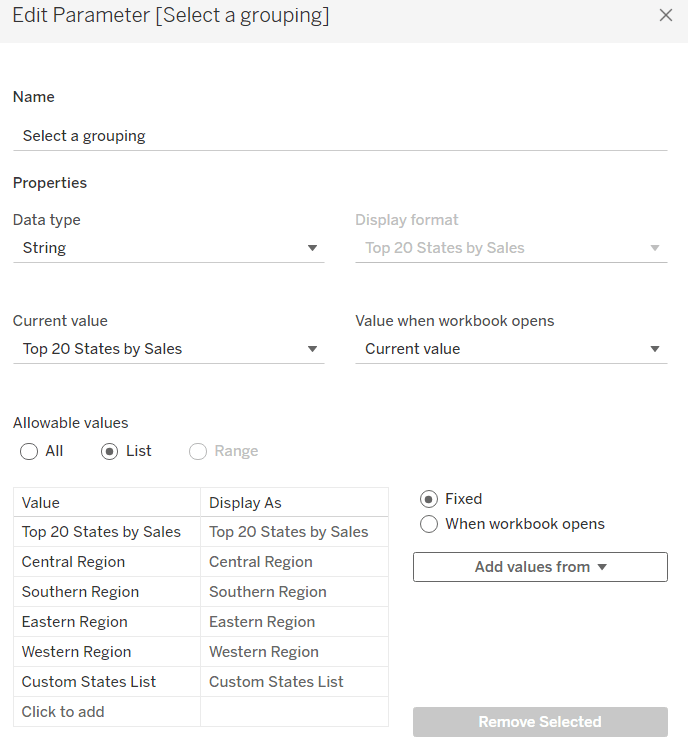Choose the Fixed radio option
The image size is (688, 751).
pos(429,499)
